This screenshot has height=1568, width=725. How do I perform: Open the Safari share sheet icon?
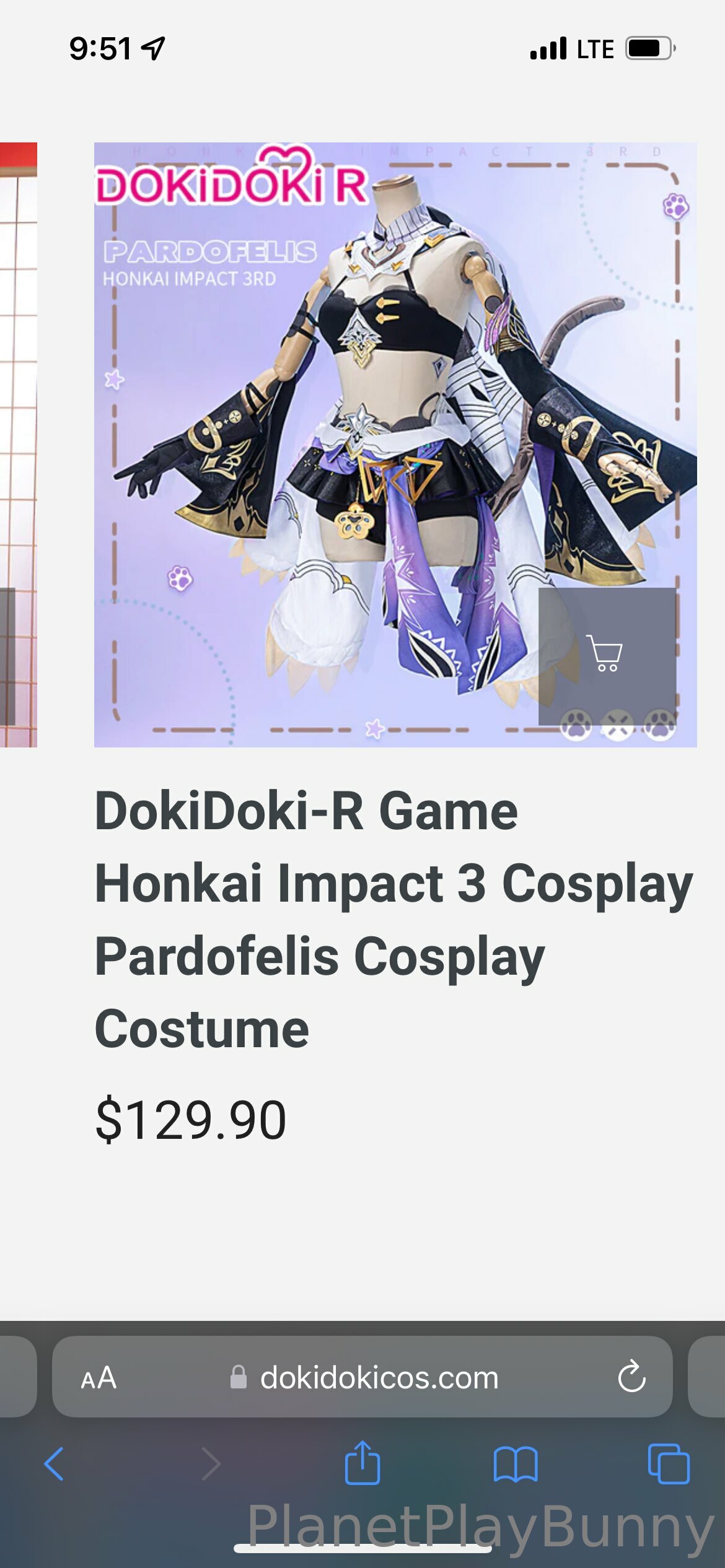point(362,1463)
